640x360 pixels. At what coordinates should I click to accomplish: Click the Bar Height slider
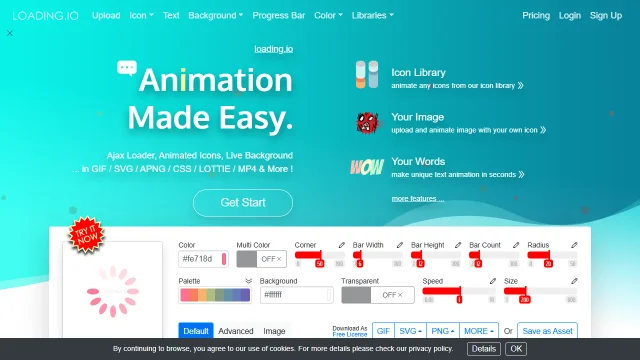click(436, 255)
